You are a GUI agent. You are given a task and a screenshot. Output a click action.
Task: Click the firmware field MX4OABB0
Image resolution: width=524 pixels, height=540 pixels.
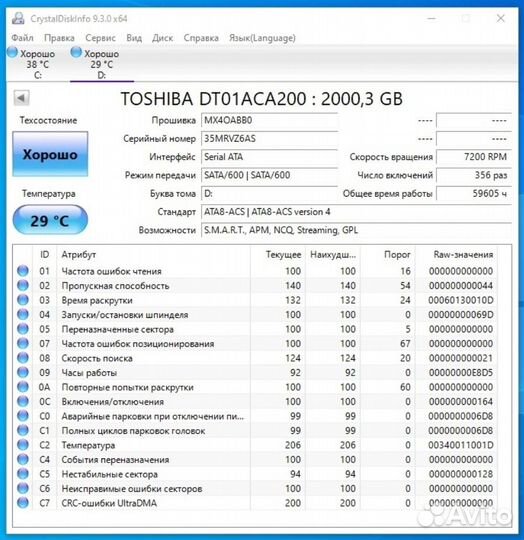tap(269, 121)
